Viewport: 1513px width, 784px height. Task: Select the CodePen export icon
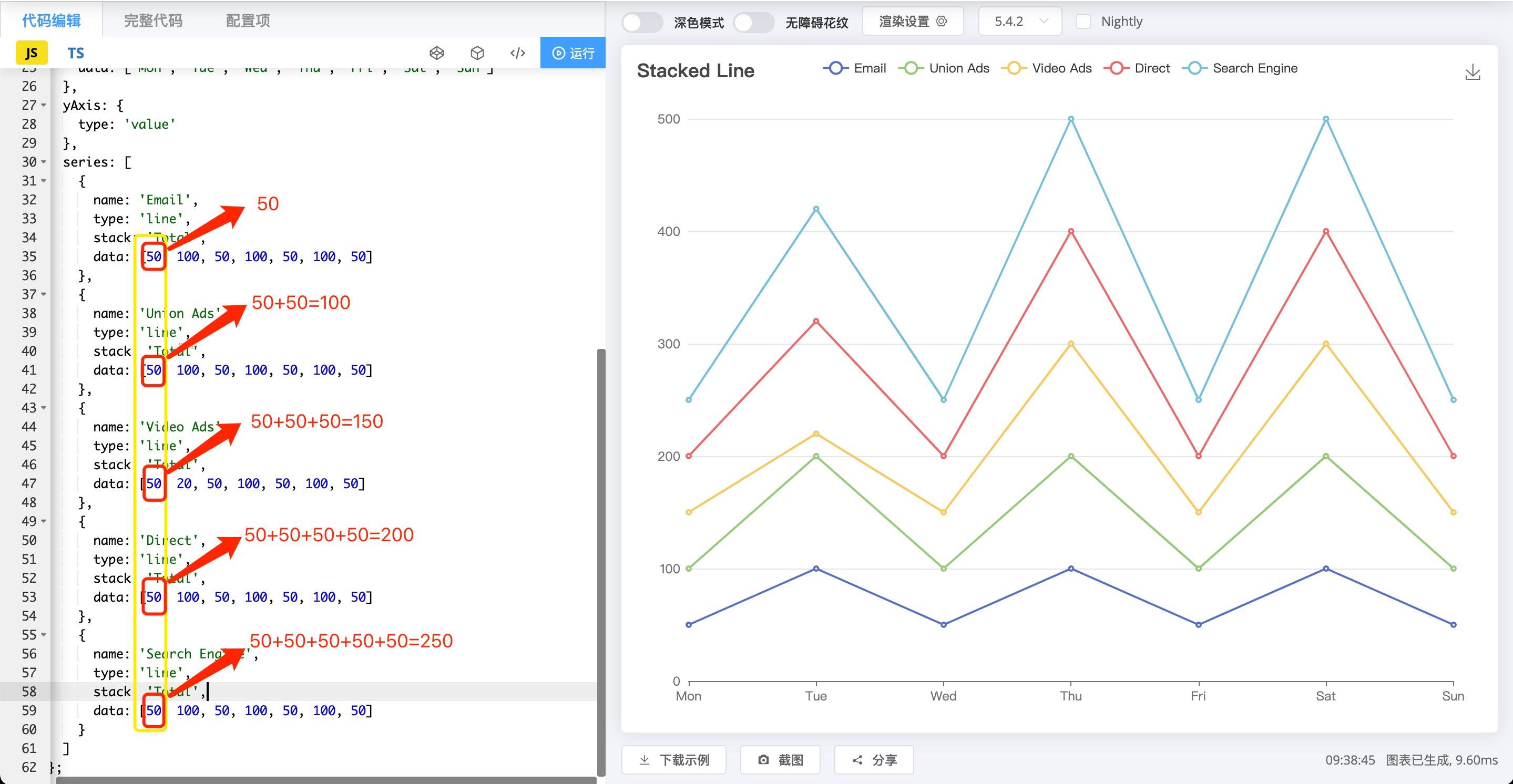click(x=436, y=53)
